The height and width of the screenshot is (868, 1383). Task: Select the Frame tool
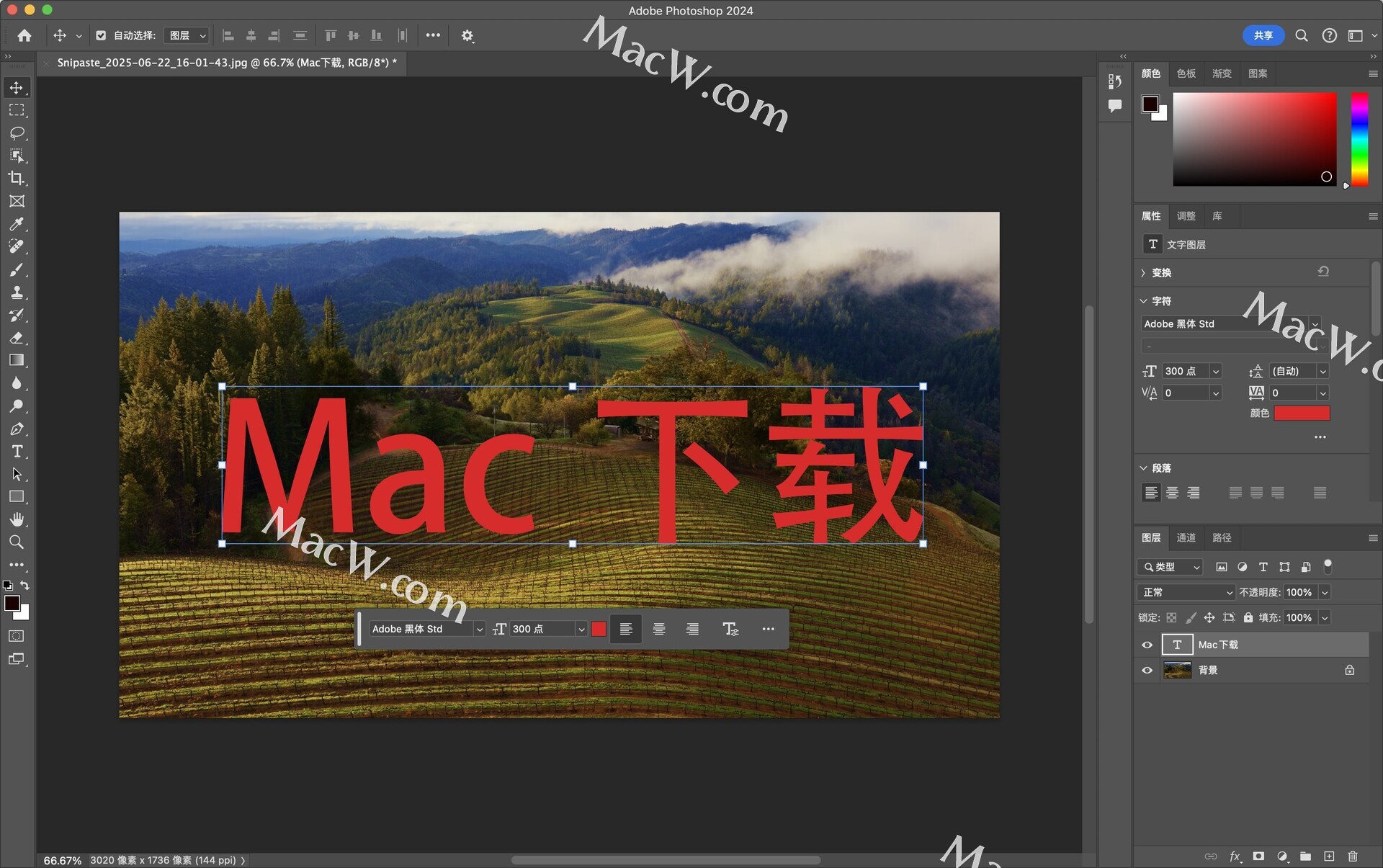(17, 201)
